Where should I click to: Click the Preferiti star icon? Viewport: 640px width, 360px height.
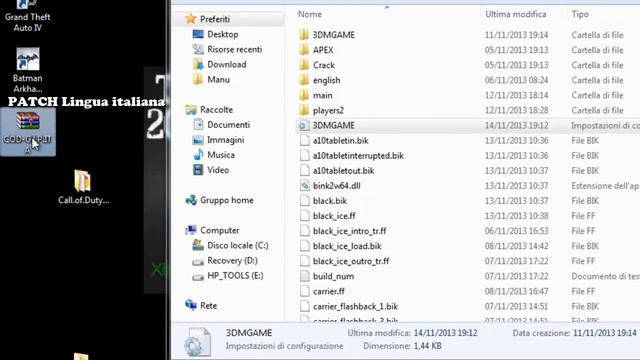(x=190, y=19)
